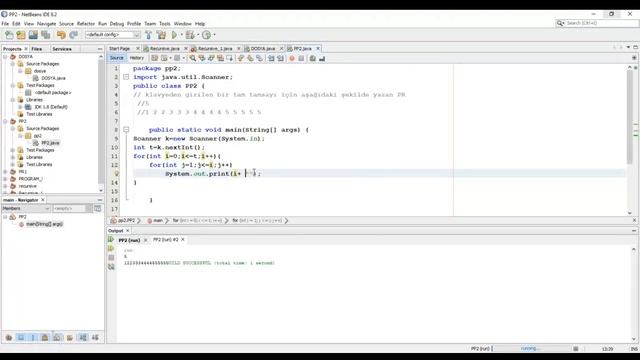Click the Start Macro Recording red icon
This screenshot has height=360, width=640.
click(x=292, y=58)
